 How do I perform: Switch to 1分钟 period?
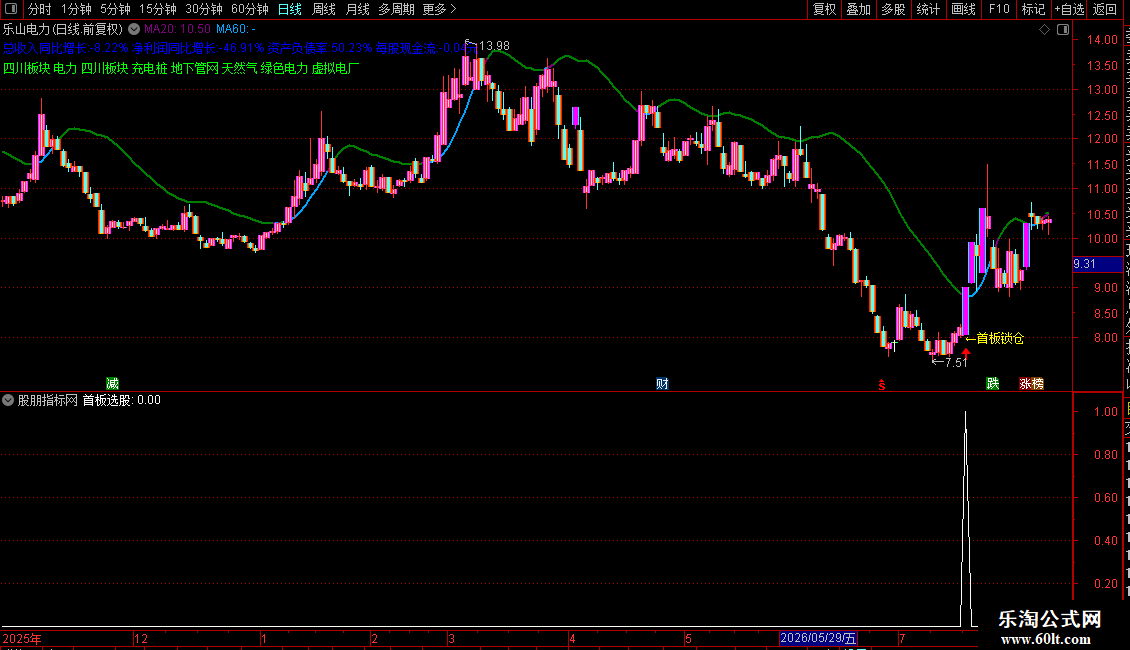point(76,9)
